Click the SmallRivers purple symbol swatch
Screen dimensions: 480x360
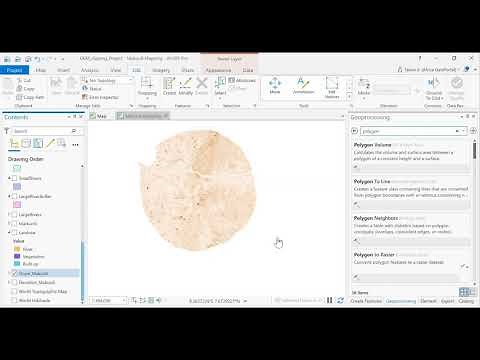[x=17, y=187]
